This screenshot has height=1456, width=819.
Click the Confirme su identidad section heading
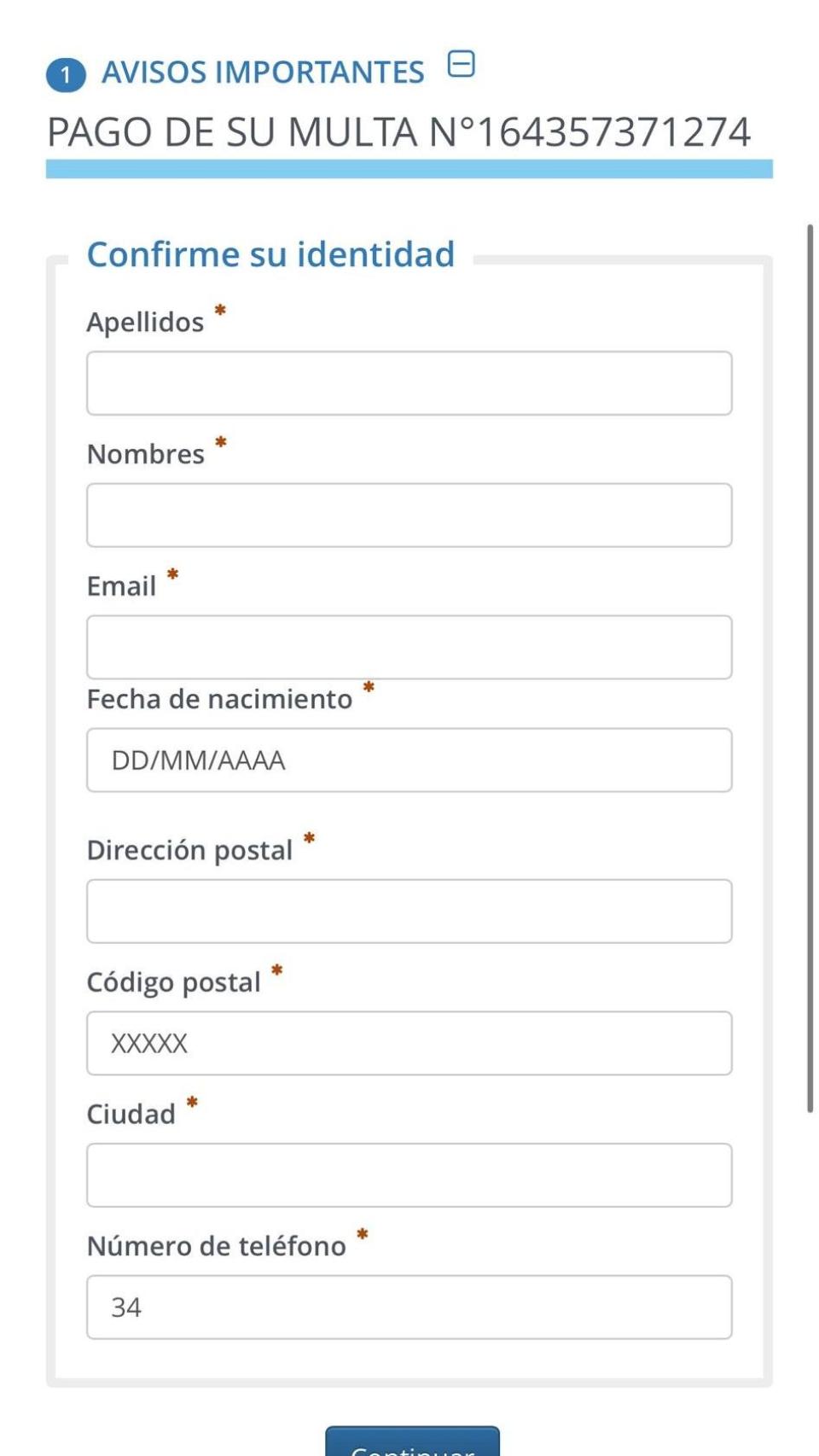[270, 253]
